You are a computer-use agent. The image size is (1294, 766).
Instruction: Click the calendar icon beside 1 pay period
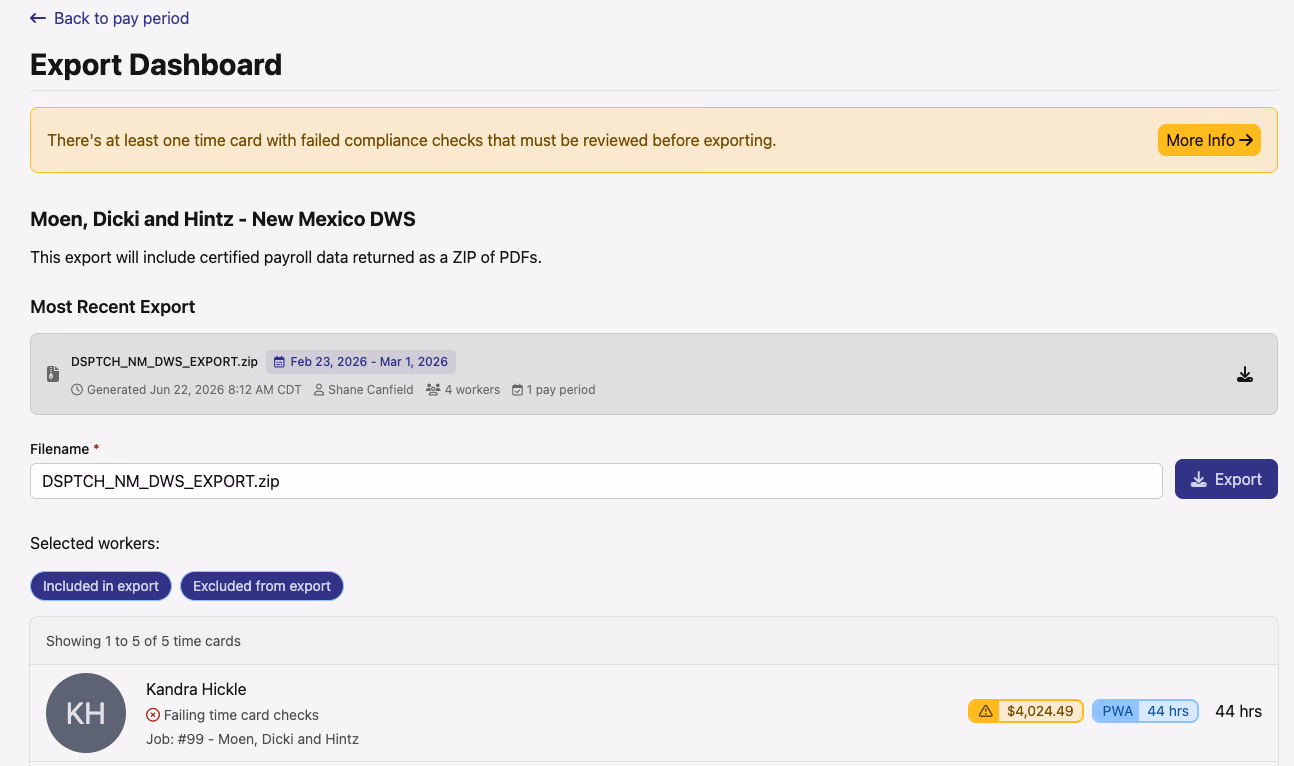[x=517, y=390]
